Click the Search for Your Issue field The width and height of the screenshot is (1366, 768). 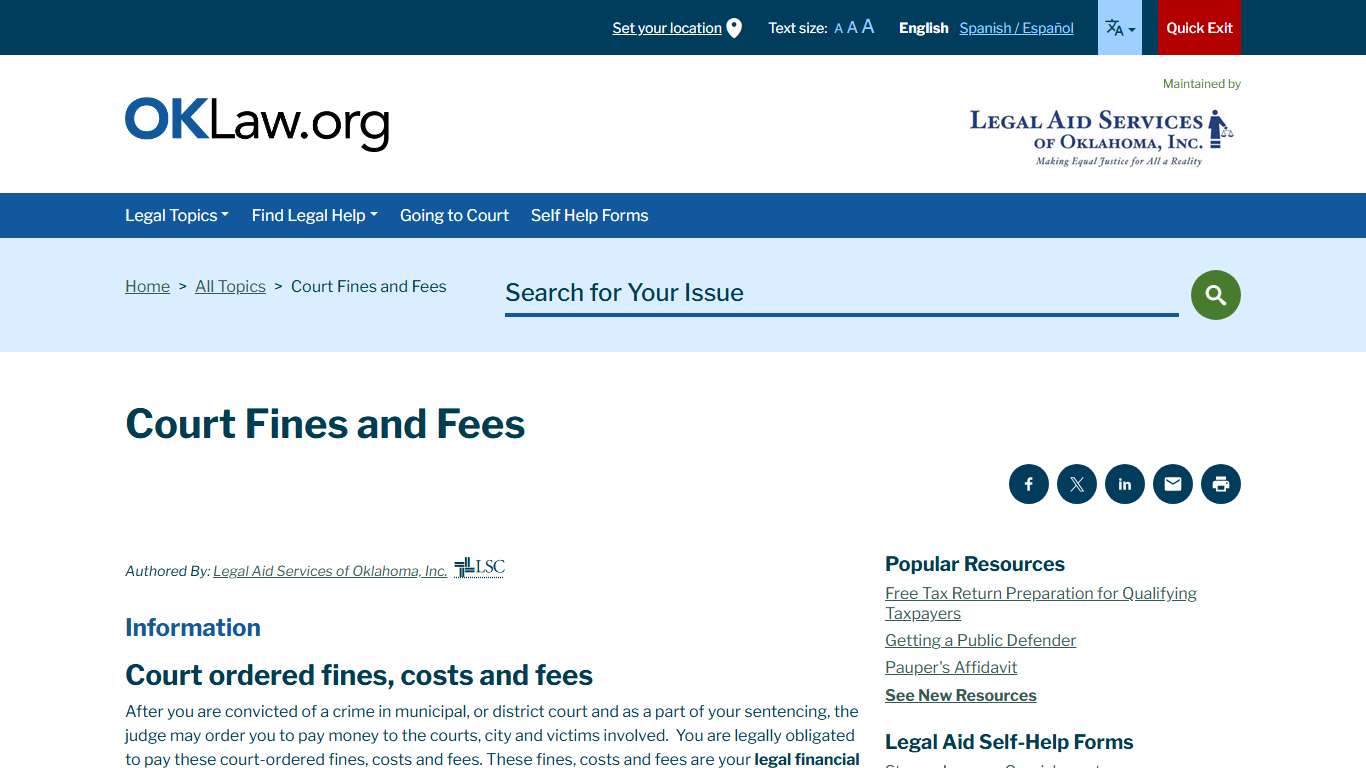point(840,293)
